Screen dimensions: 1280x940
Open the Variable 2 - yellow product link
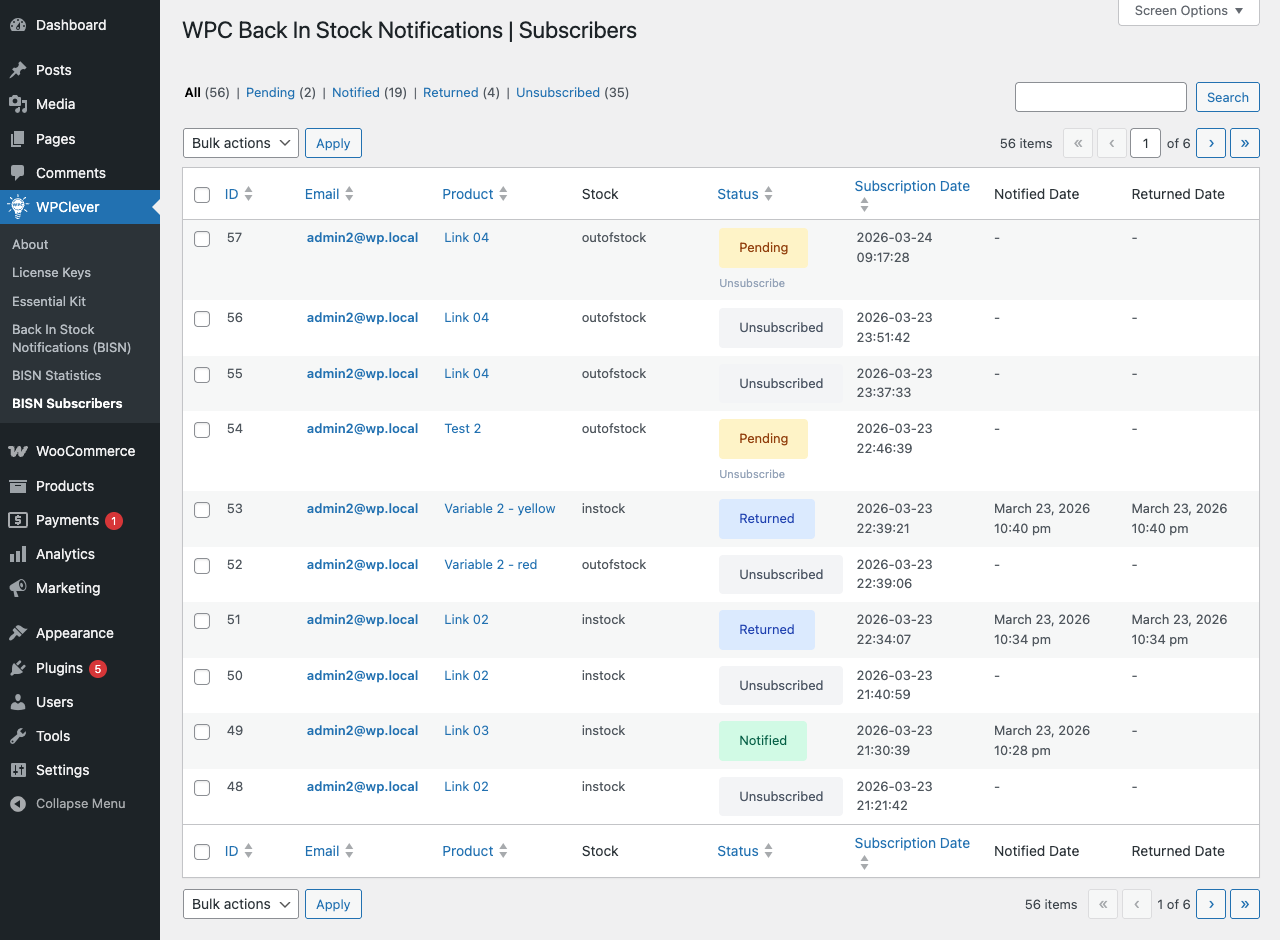click(x=499, y=508)
